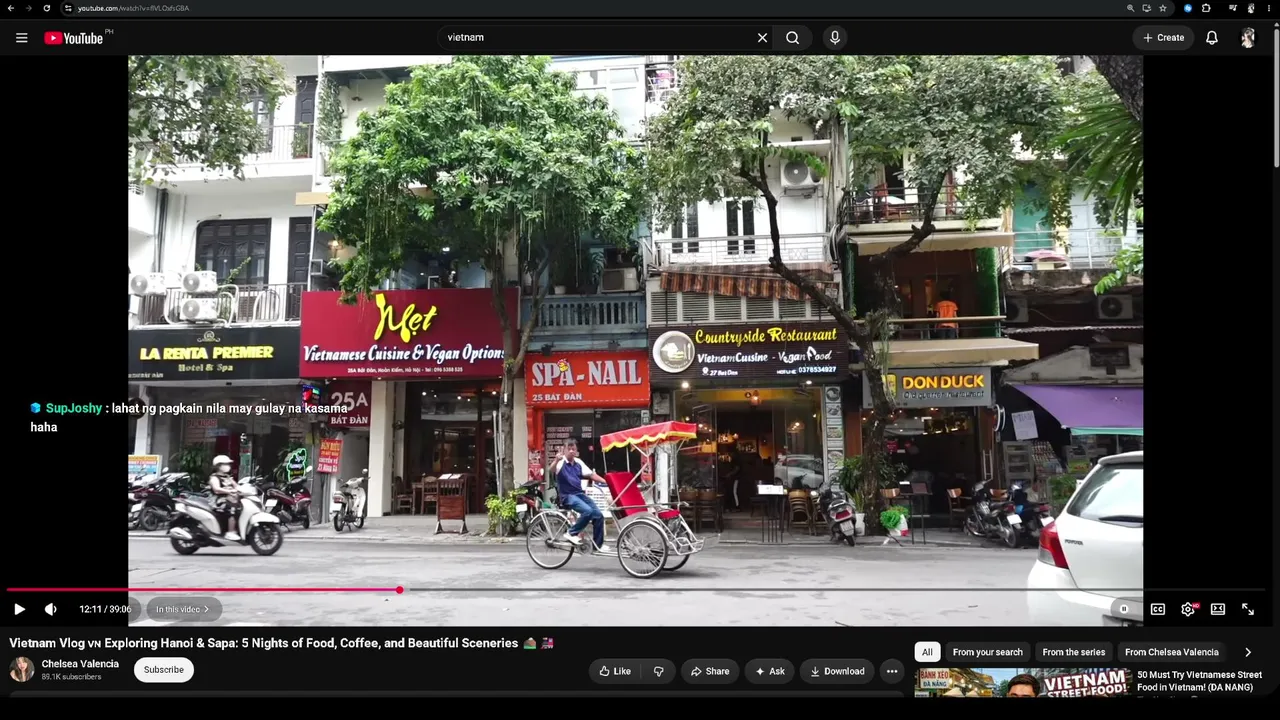Select the "All" filter chip
Viewport: 1280px width, 720px height.
tap(927, 652)
